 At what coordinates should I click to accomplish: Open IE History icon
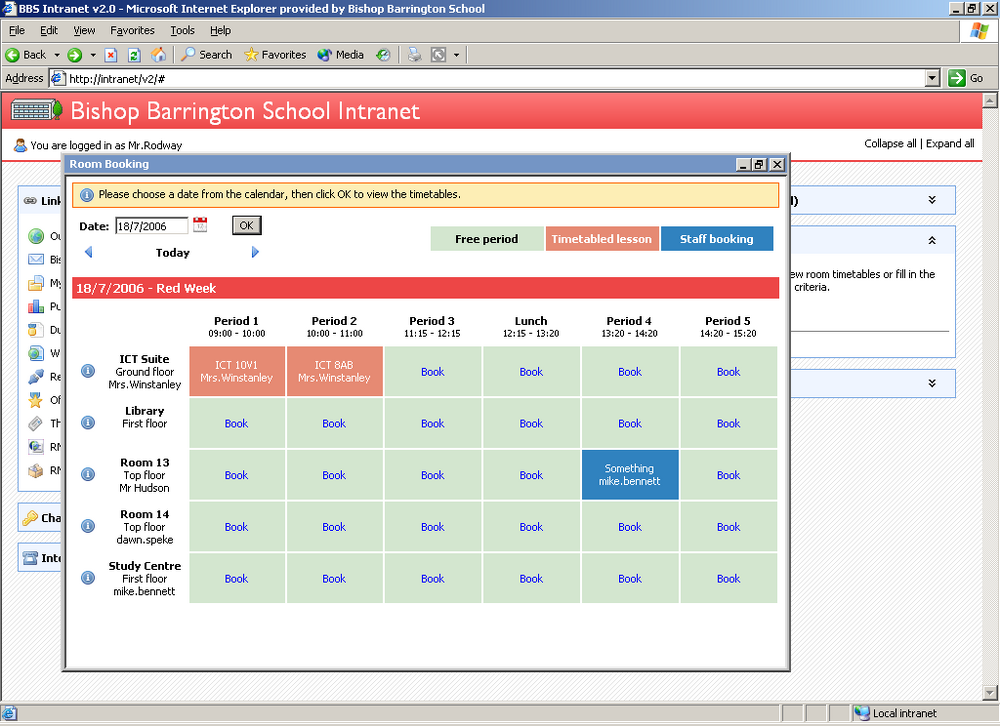(383, 55)
